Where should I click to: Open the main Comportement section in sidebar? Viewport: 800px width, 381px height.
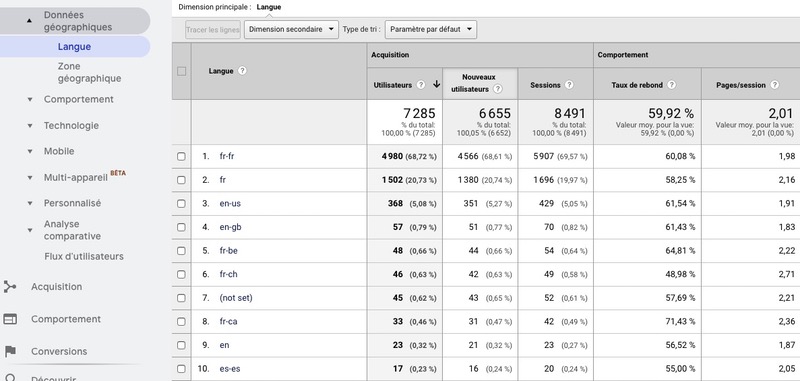(x=66, y=319)
